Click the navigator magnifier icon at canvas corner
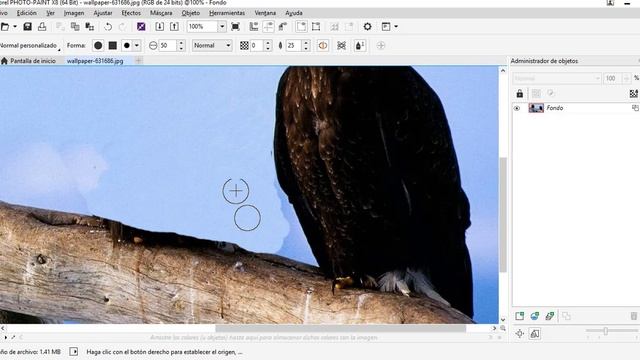Image resolution: width=640 pixels, height=360 pixels. pos(503,328)
